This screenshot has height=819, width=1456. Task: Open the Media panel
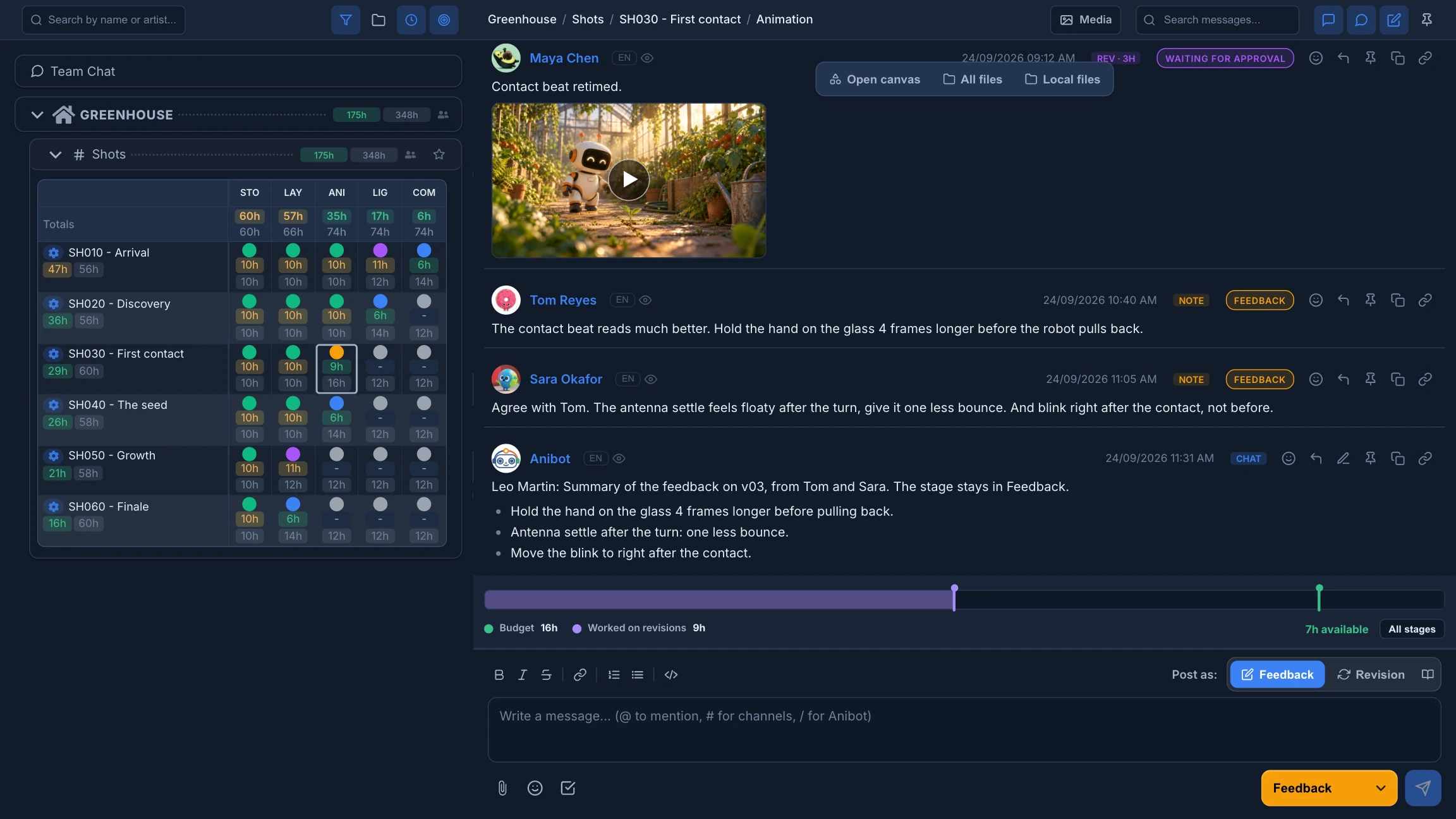pos(1085,20)
